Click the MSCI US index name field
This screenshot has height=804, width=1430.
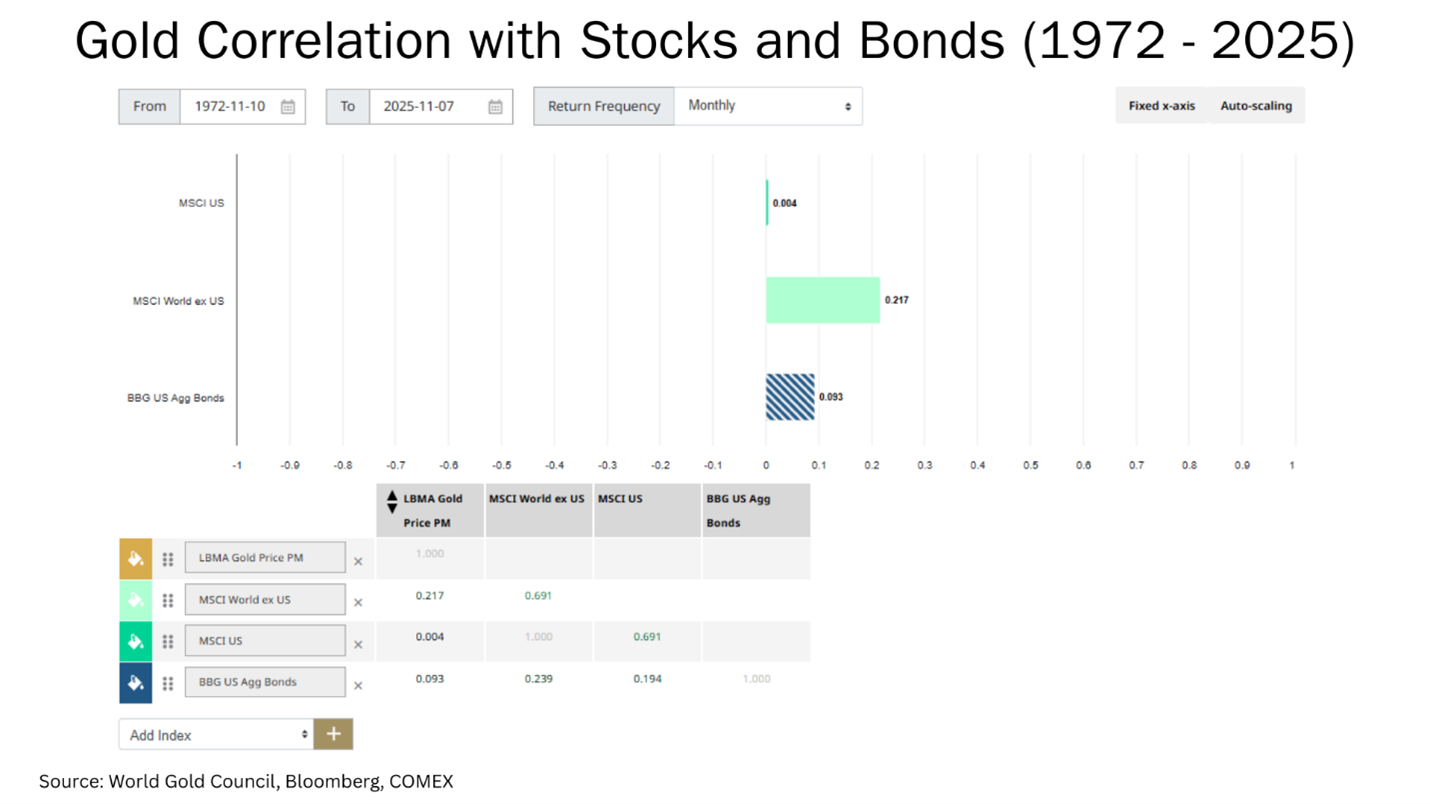265,641
